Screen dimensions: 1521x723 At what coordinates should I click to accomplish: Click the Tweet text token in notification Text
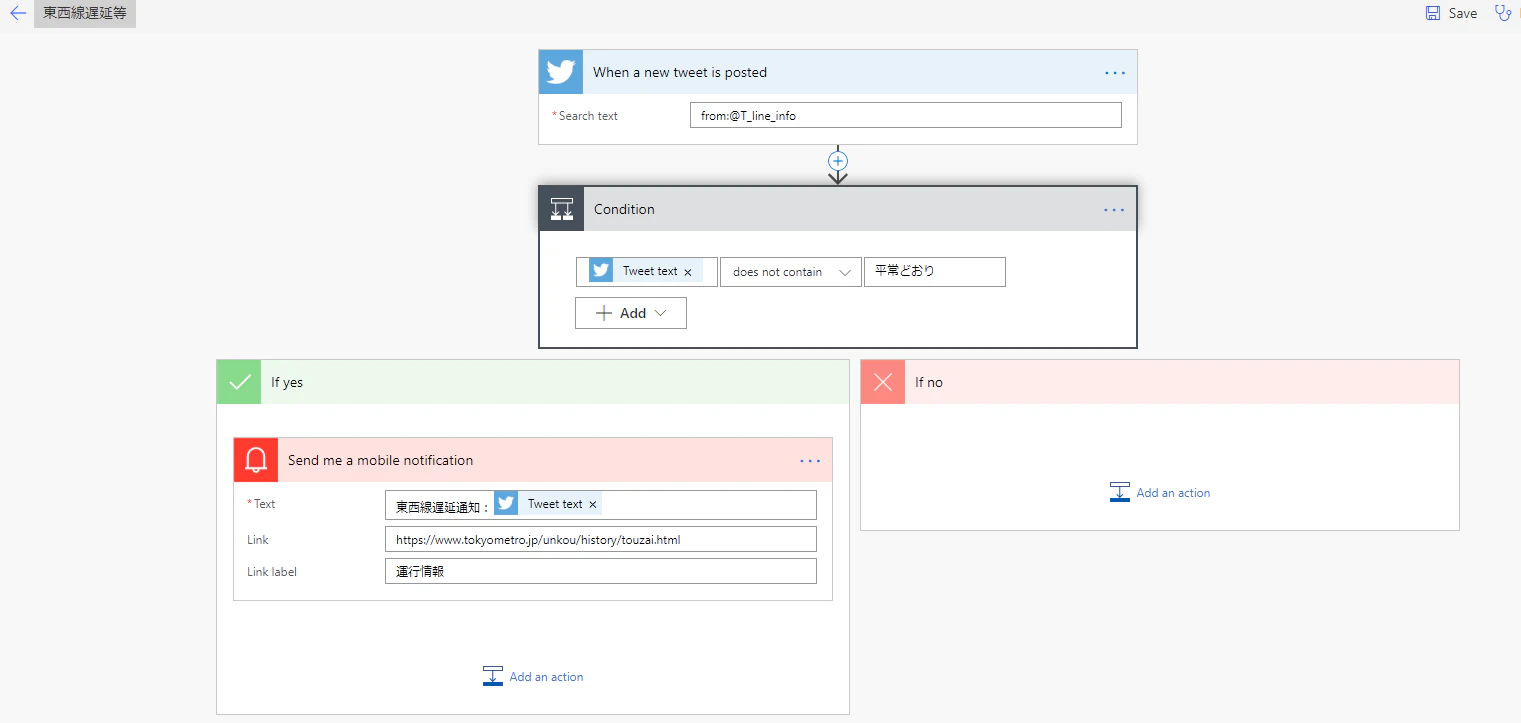tap(548, 504)
